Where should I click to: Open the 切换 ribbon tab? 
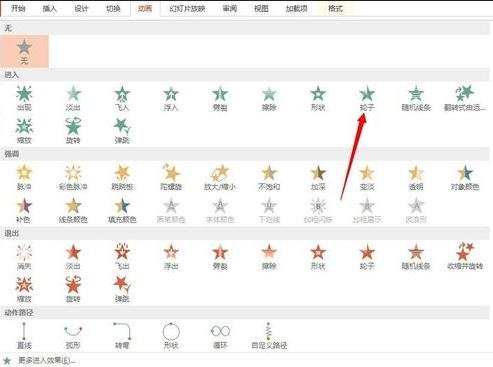113,9
